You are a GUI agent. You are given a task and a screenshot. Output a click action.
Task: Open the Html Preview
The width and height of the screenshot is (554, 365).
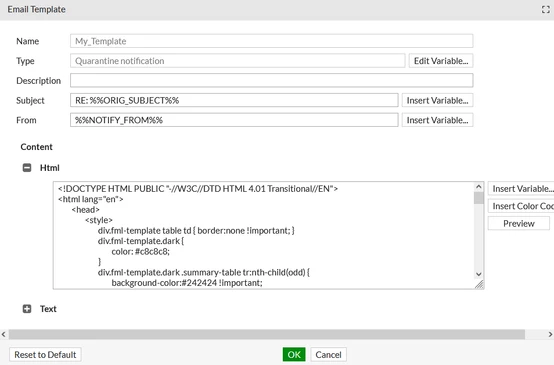click(x=519, y=223)
